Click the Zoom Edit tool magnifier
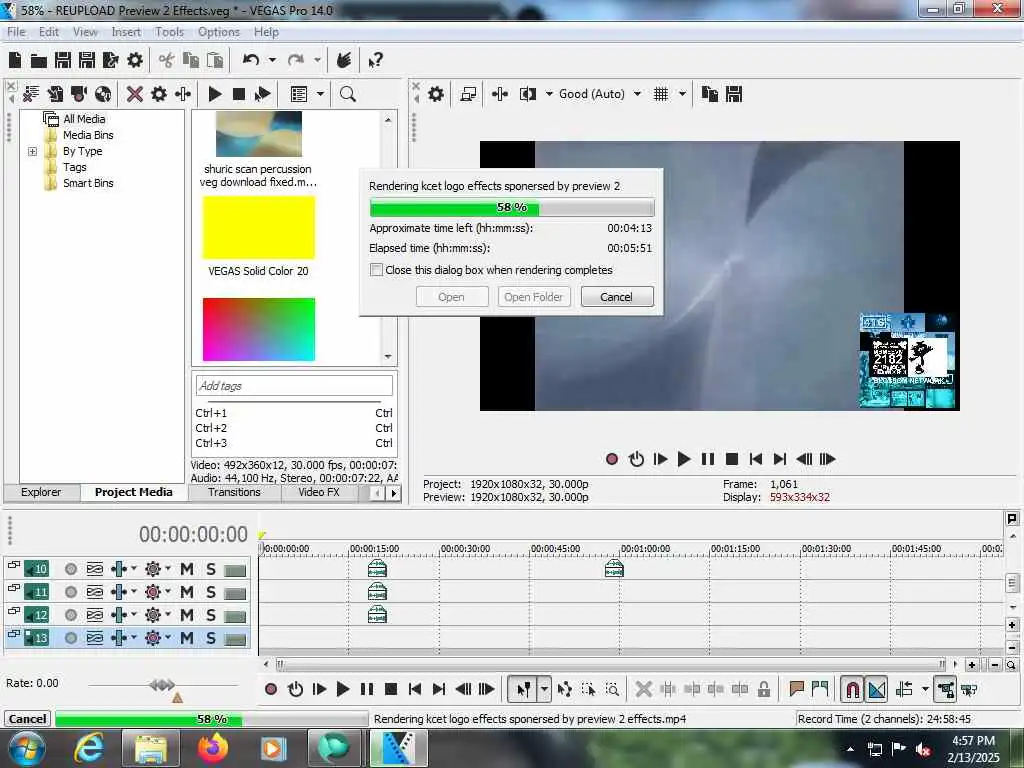Image resolution: width=1024 pixels, height=768 pixels. tap(612, 689)
